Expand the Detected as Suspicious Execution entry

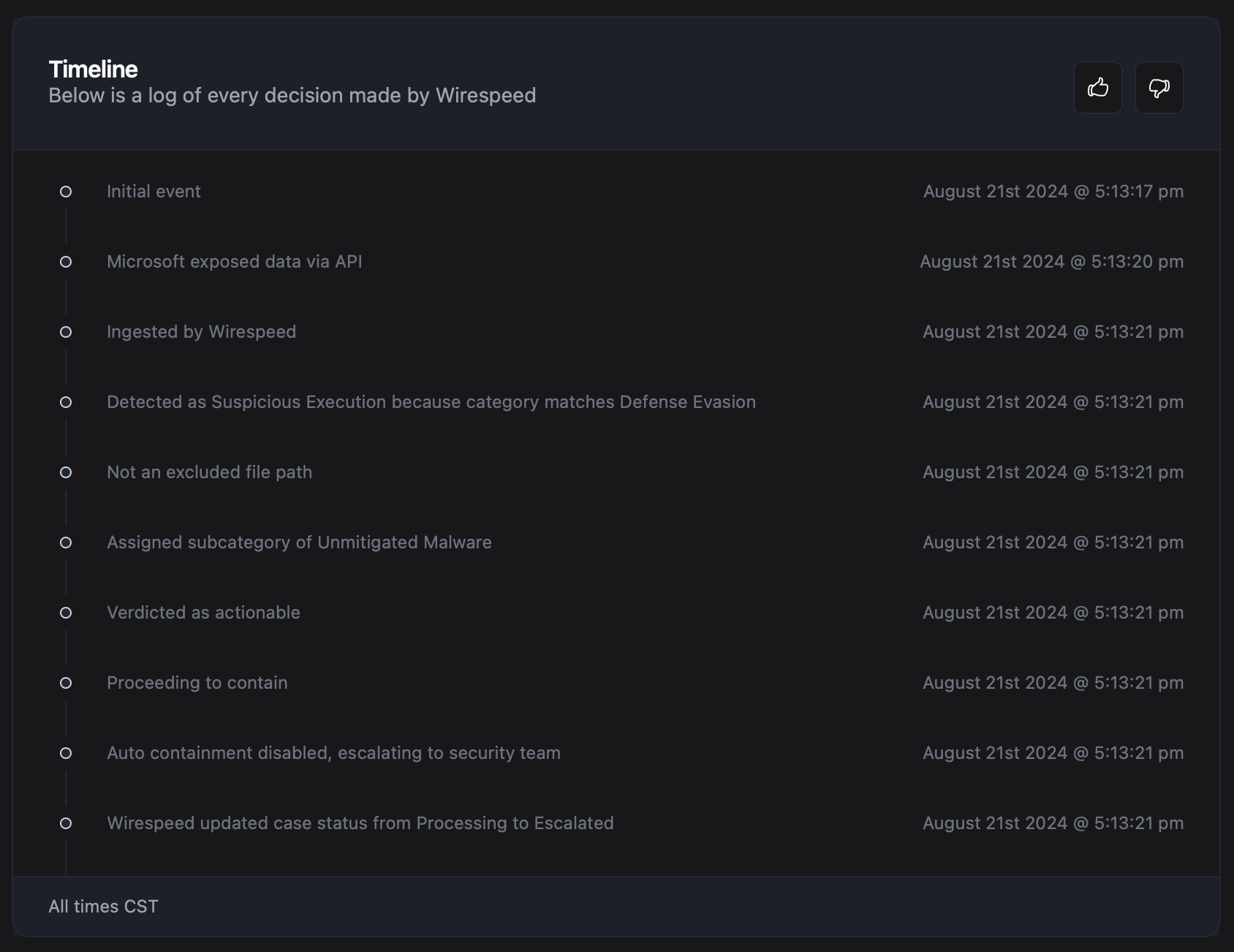click(431, 401)
